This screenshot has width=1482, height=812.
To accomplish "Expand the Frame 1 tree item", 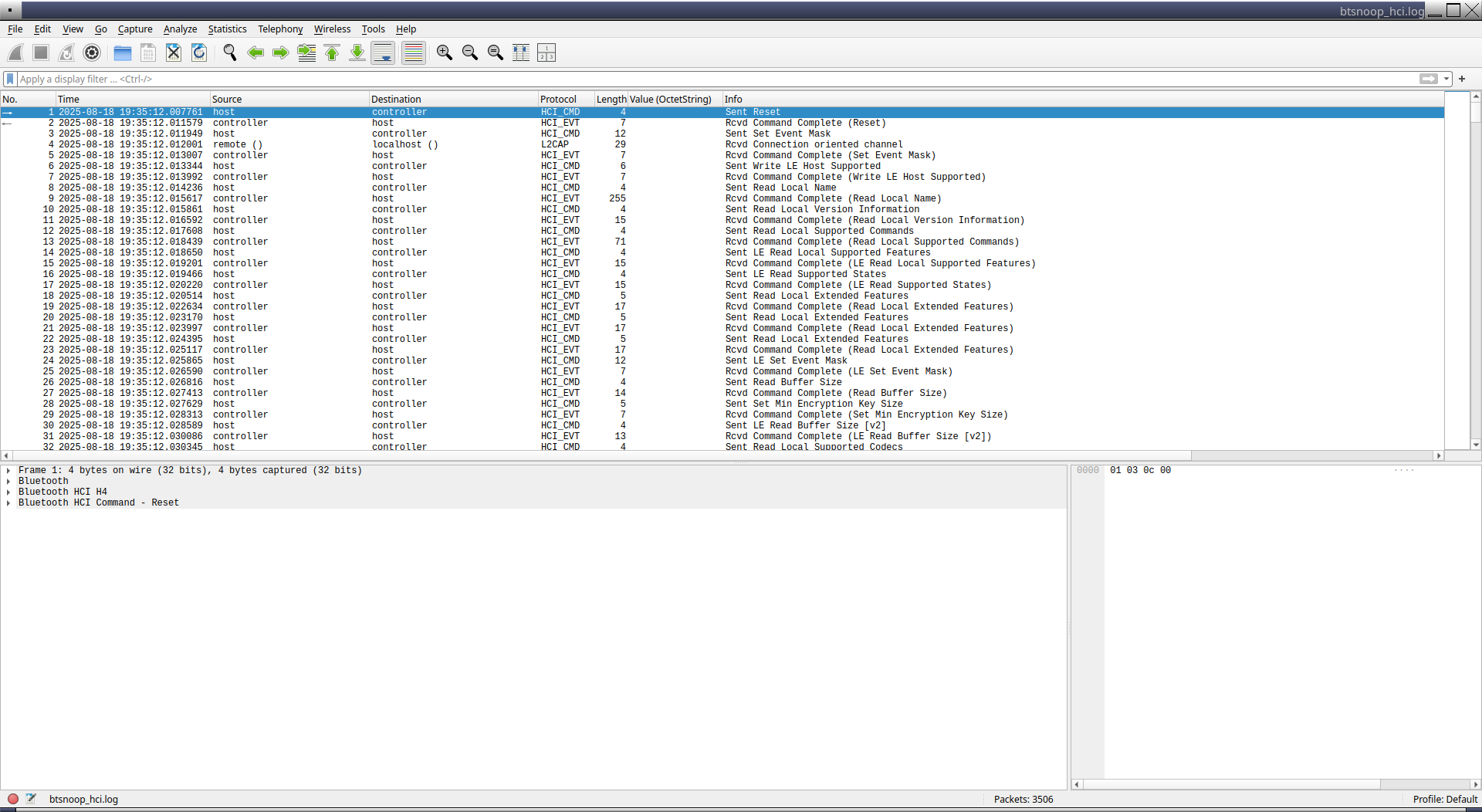I will (x=8, y=470).
